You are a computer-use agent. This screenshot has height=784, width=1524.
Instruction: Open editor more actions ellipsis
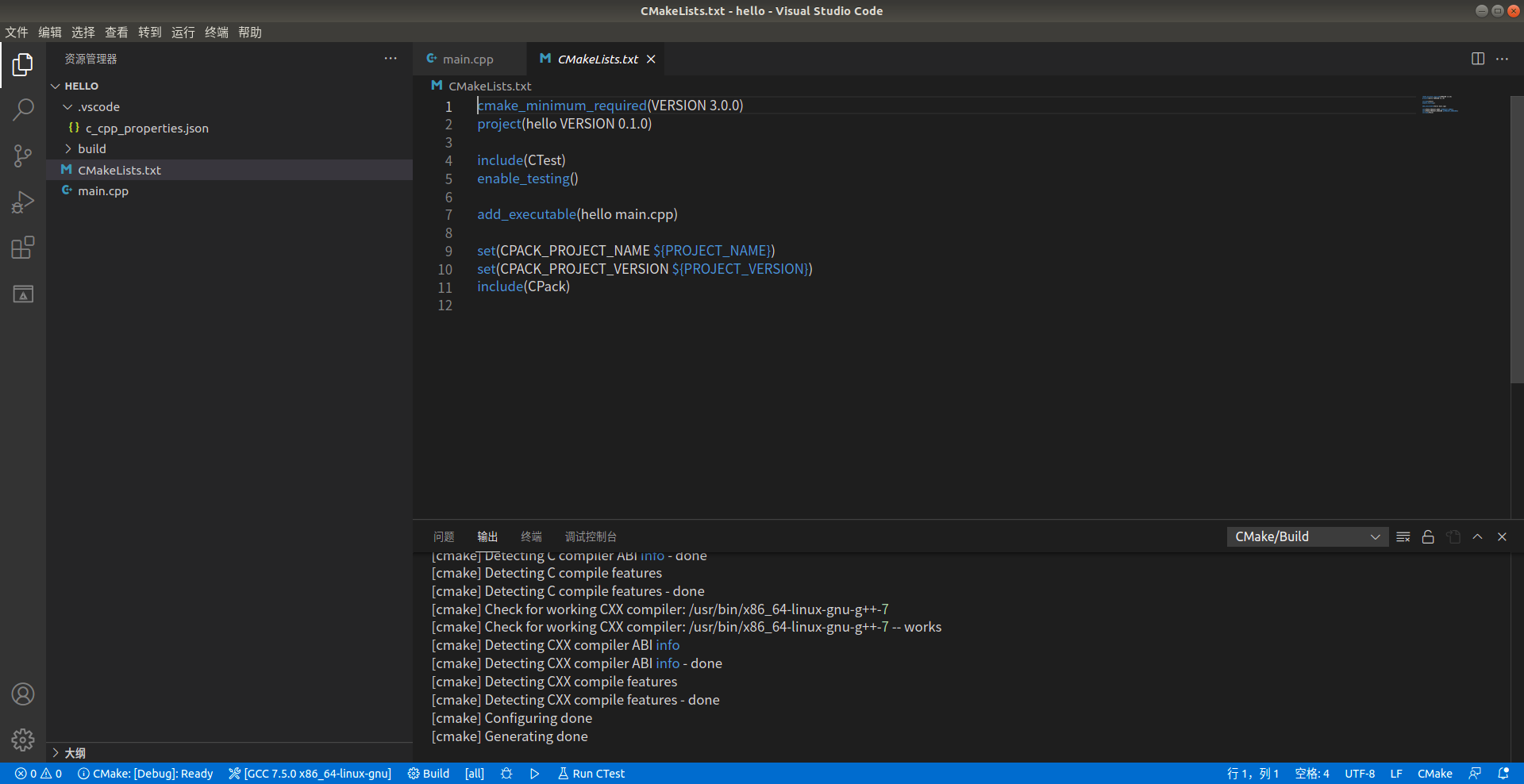click(1502, 59)
